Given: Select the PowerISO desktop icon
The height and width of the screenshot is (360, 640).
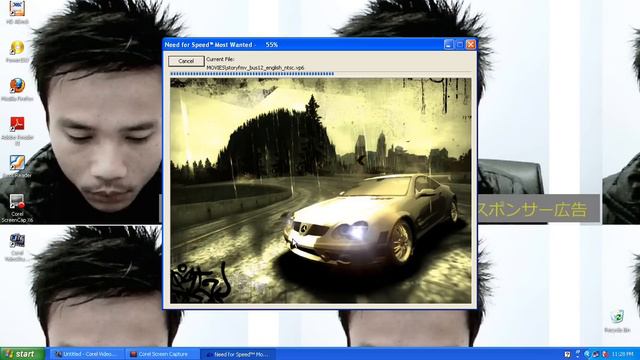Looking at the screenshot, I should [17, 52].
